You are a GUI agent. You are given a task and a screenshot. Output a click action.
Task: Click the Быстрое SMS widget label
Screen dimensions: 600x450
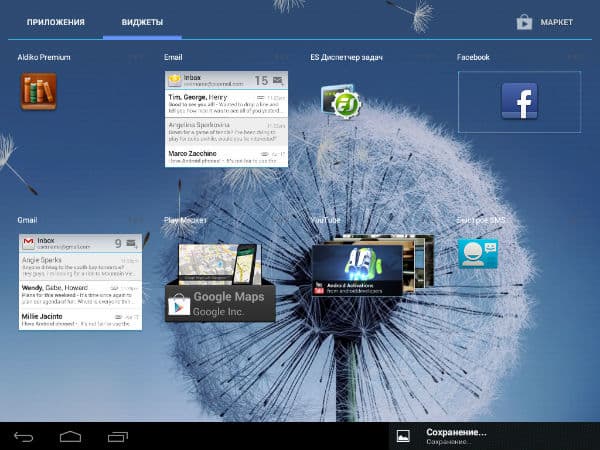point(481,220)
